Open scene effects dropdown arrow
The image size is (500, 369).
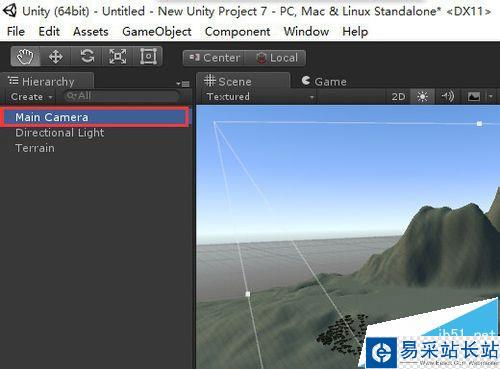click(491, 97)
